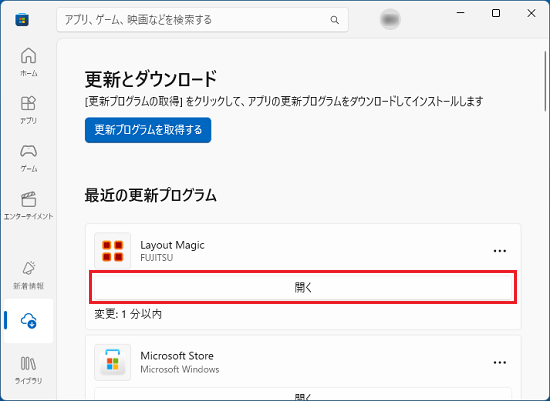Click 更新プログラムを取得する button
Image resolution: width=550 pixels, height=401 pixels.
pyautogui.click(x=148, y=130)
